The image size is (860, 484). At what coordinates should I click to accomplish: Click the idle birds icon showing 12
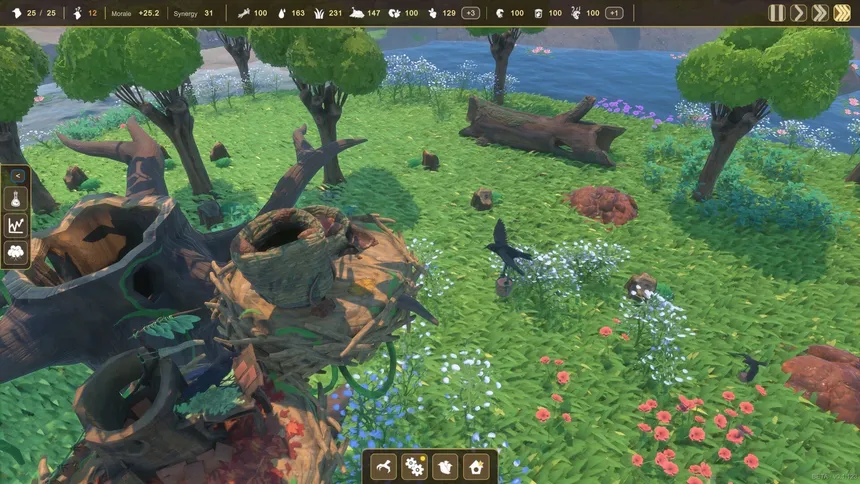point(77,13)
